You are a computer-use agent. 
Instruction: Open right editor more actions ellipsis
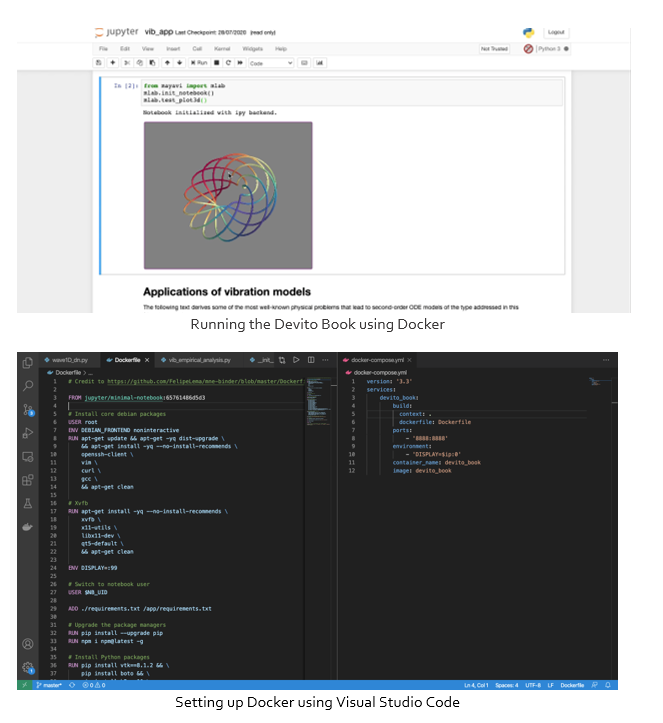point(606,360)
